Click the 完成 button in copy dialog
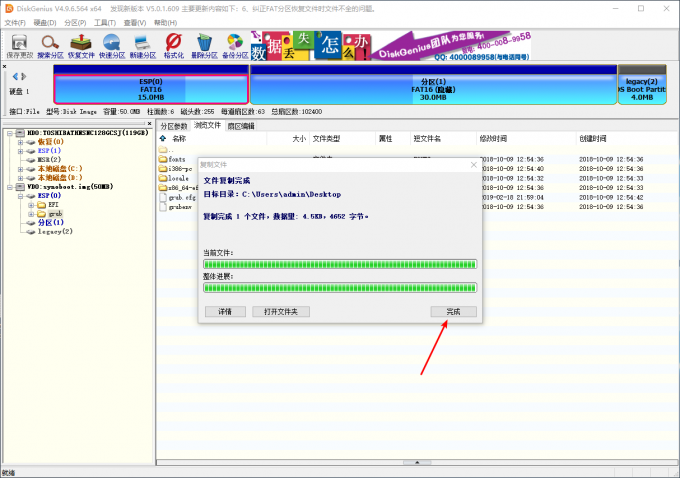Screen dimensions: 680x478 (x=453, y=312)
